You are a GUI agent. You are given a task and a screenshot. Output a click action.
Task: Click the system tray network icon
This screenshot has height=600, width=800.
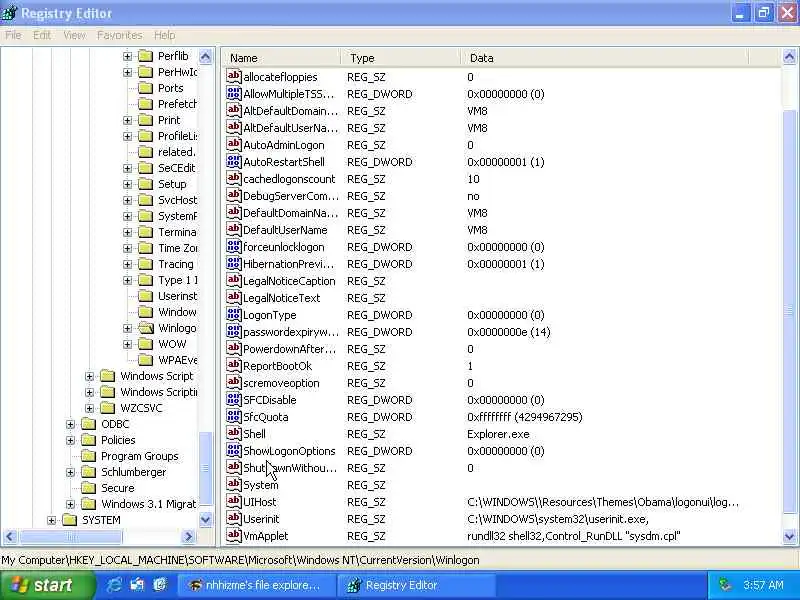coord(725,585)
